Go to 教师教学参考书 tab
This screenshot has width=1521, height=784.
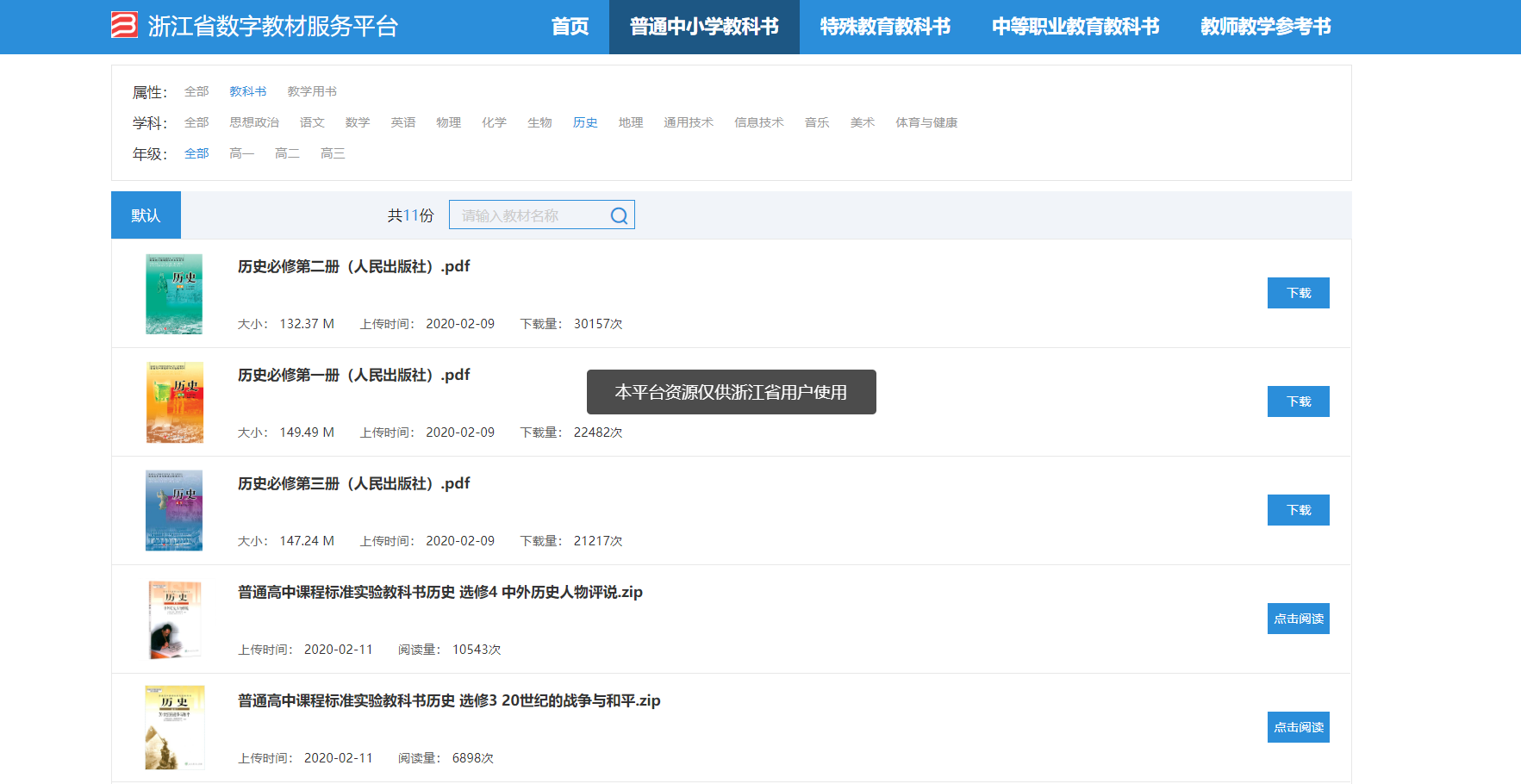pos(1266,27)
